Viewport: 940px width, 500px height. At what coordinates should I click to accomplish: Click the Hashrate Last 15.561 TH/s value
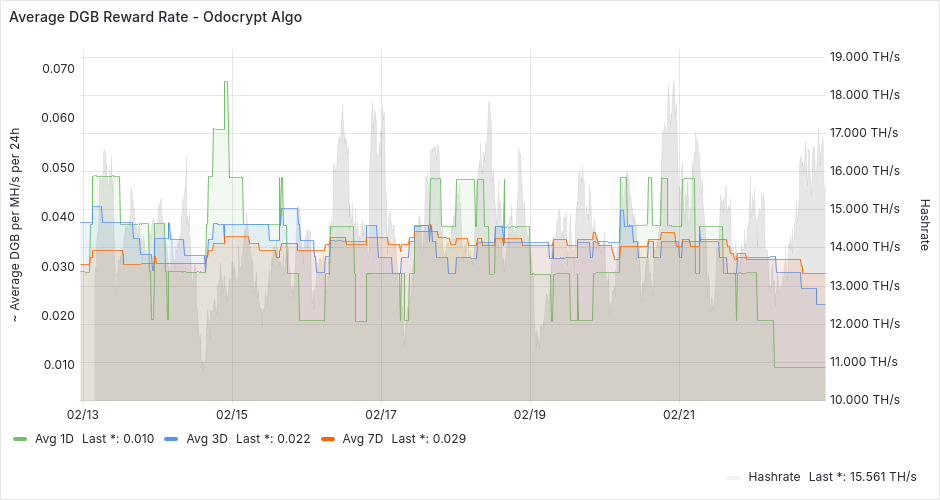point(877,476)
